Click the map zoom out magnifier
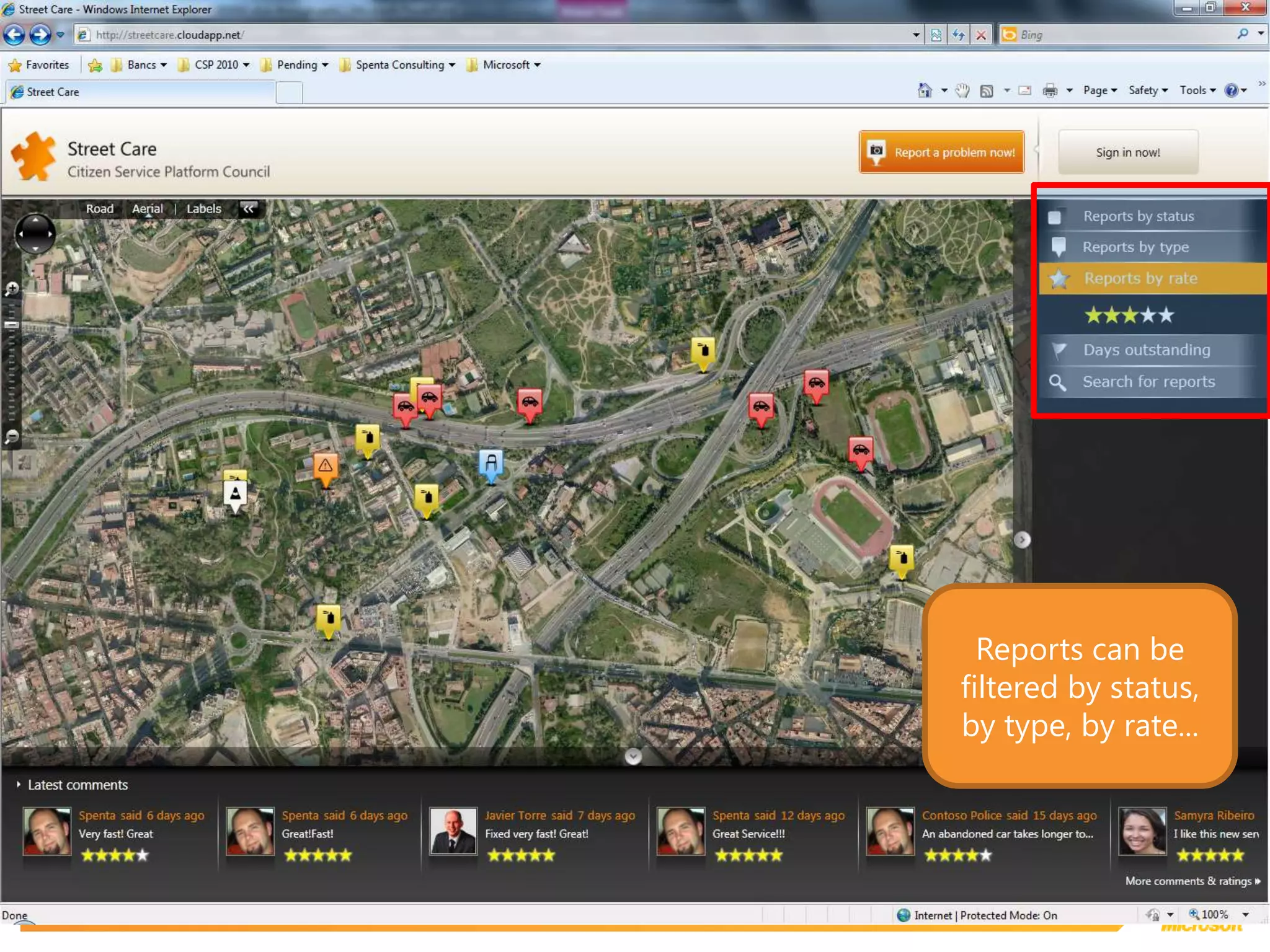 point(11,437)
